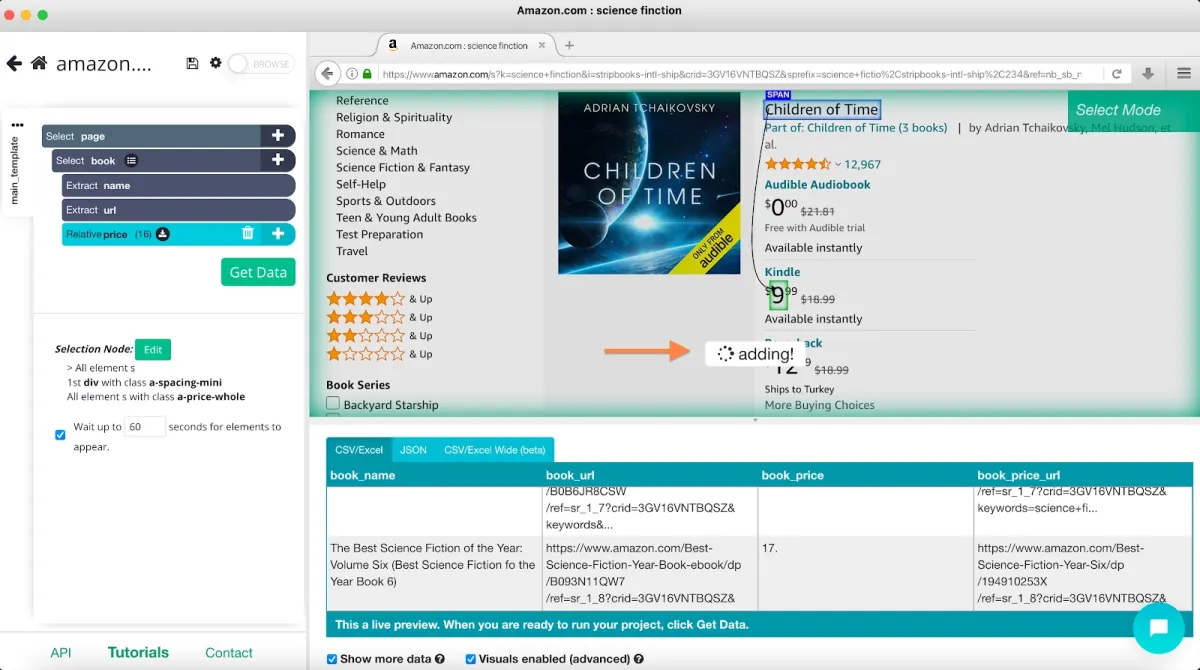The height and width of the screenshot is (670, 1200).
Task: Click the Science Fiction & Fantasy category
Action: tap(403, 167)
